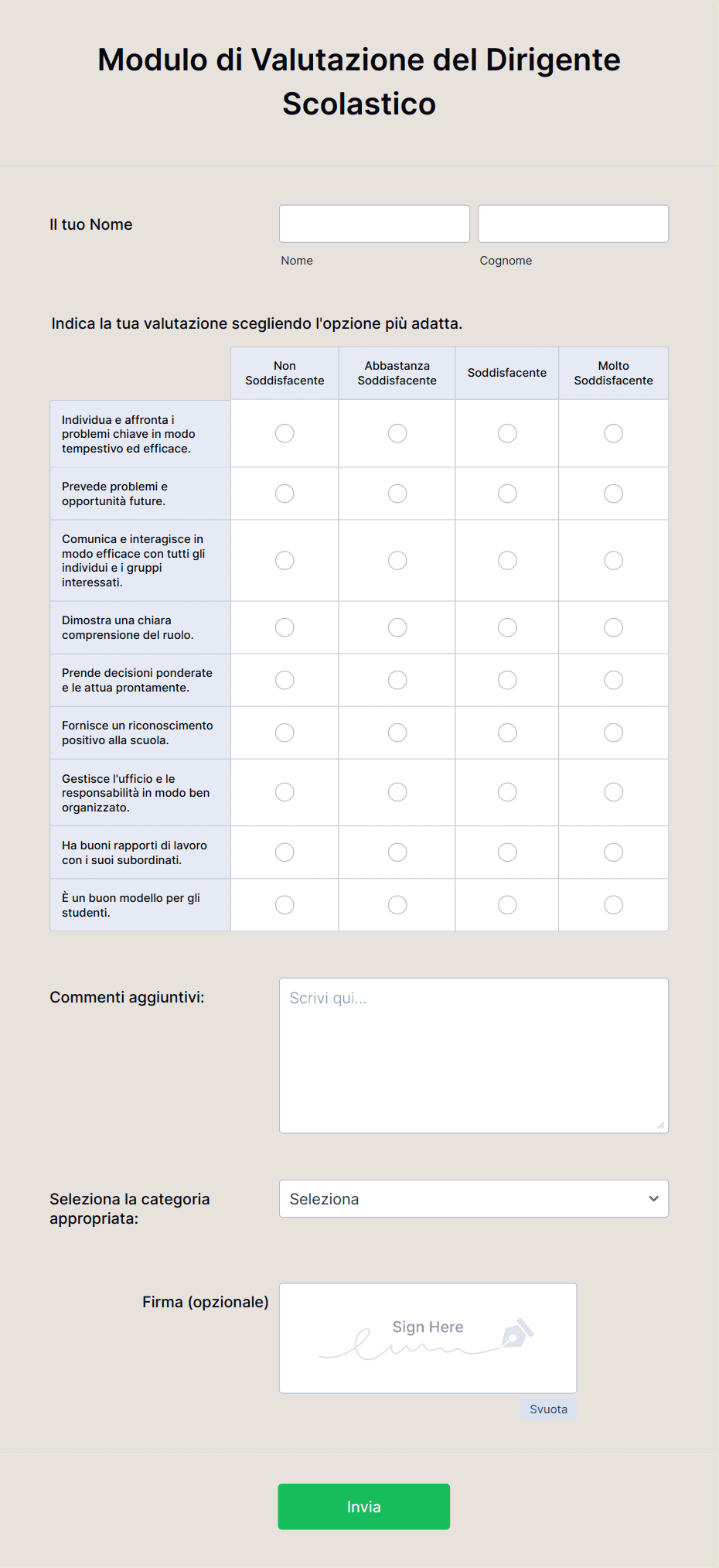The height and width of the screenshot is (1568, 719).
Task: Click the Cognome input field
Action: tap(572, 224)
